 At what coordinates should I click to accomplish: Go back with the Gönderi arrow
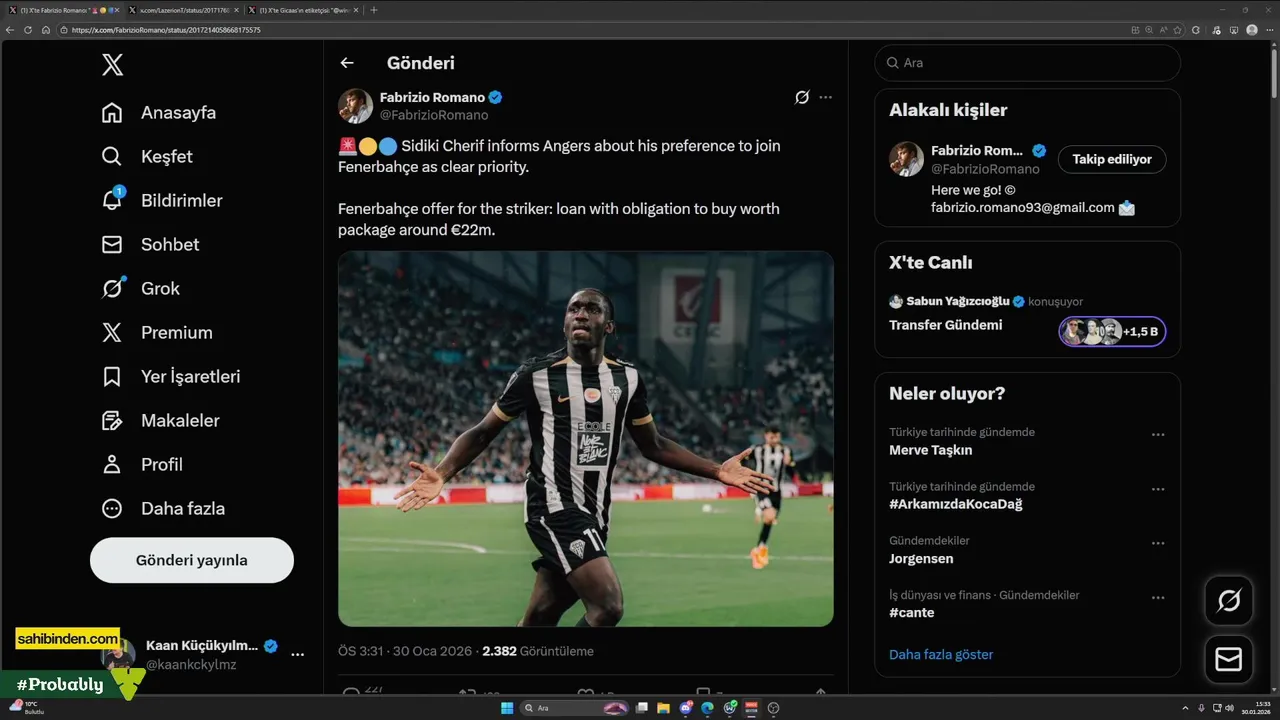(x=347, y=63)
